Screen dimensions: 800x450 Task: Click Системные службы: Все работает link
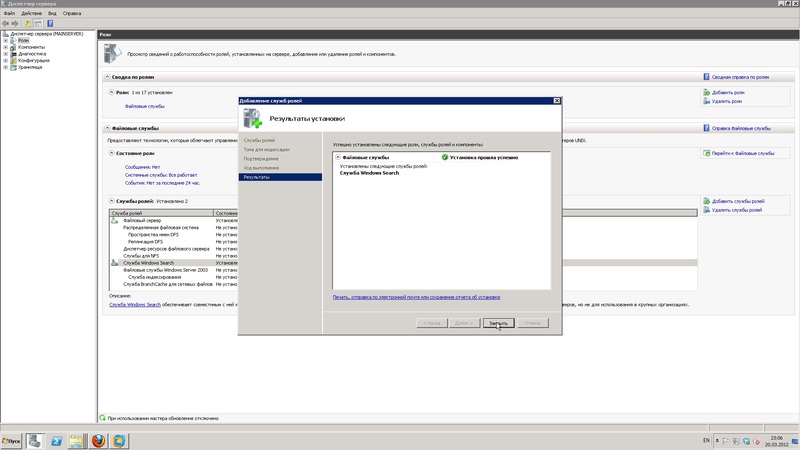[161, 175]
